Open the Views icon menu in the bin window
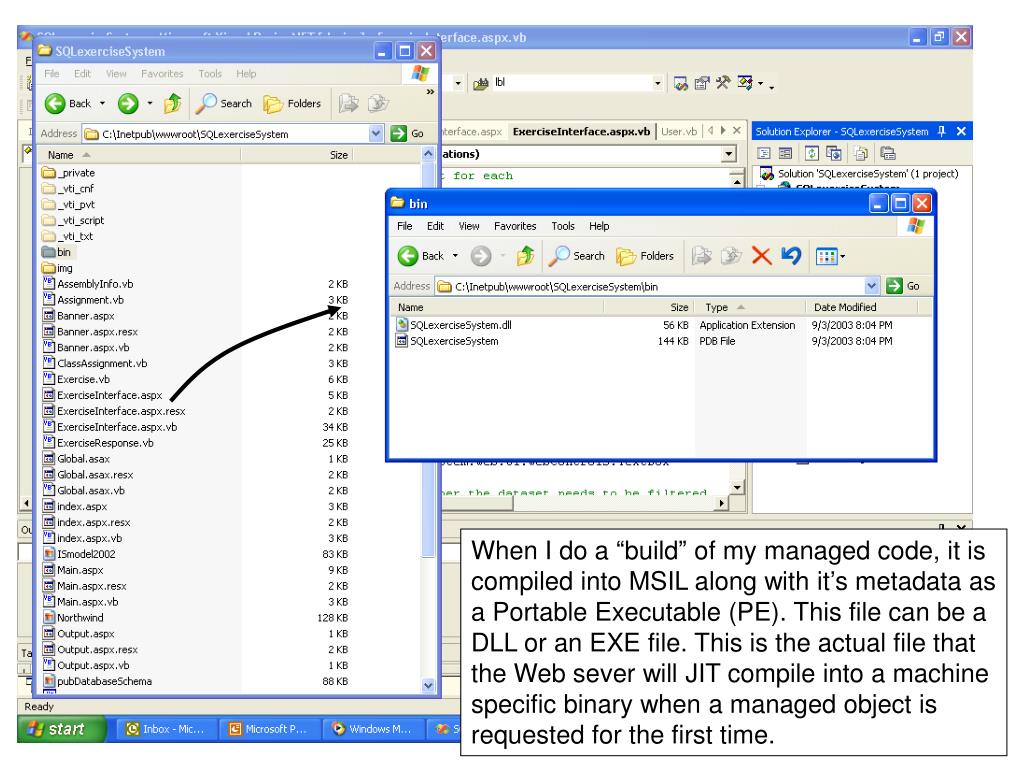Viewport: 1024px width, 768px height. pyautogui.click(x=830, y=257)
